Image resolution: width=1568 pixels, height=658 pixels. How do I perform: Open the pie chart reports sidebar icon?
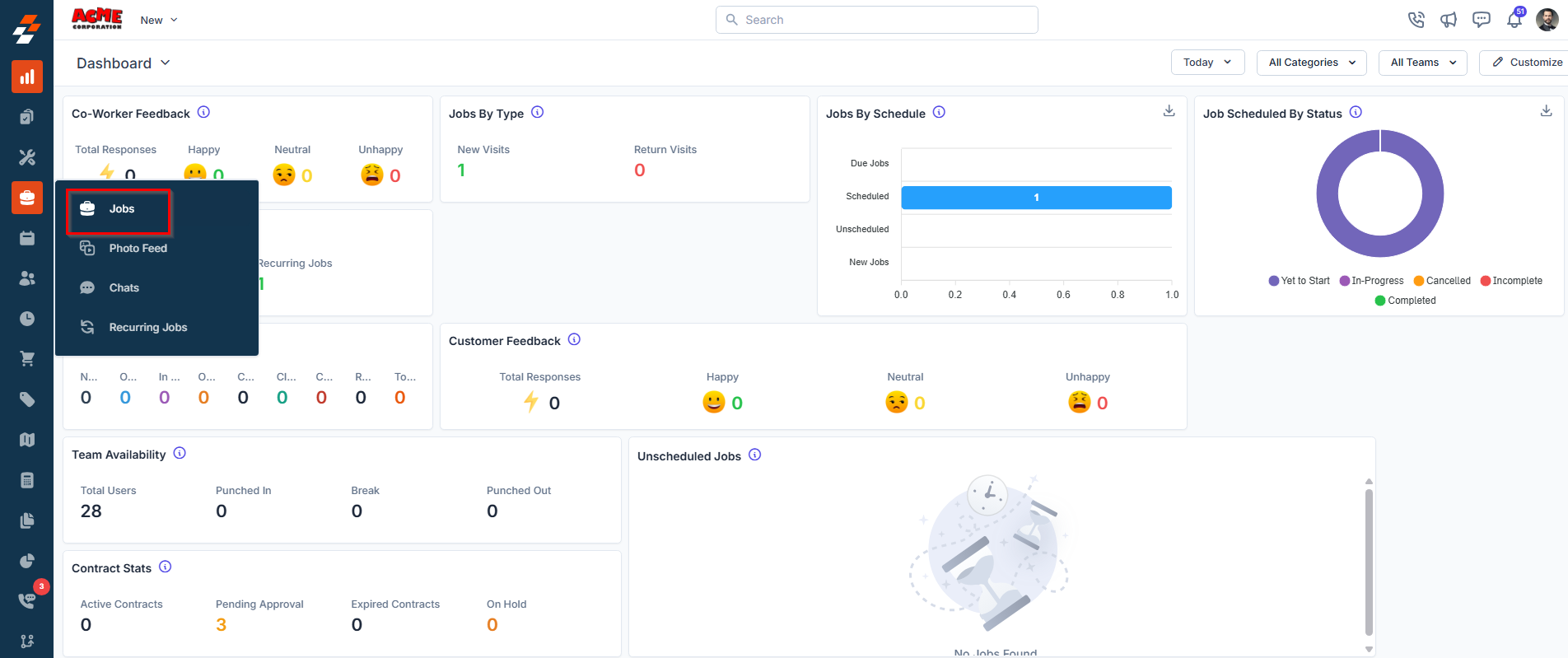(x=27, y=561)
